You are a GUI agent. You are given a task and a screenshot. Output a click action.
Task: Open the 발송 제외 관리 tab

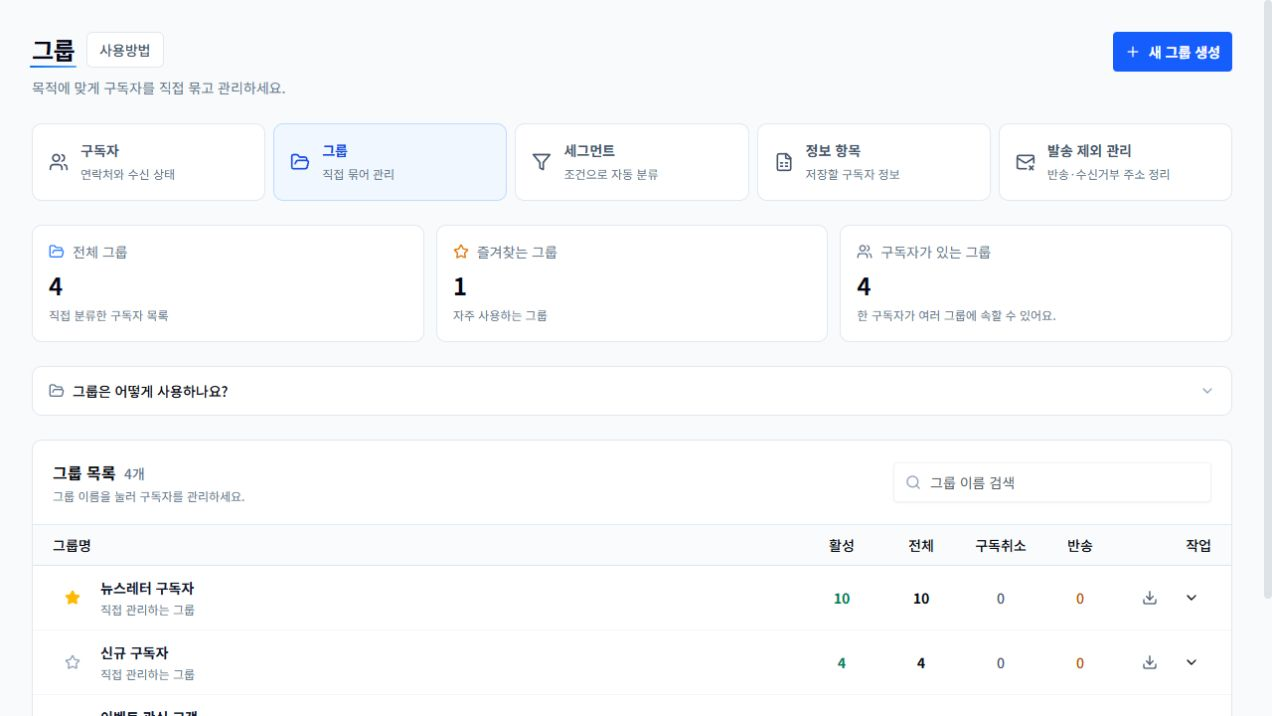point(1115,162)
